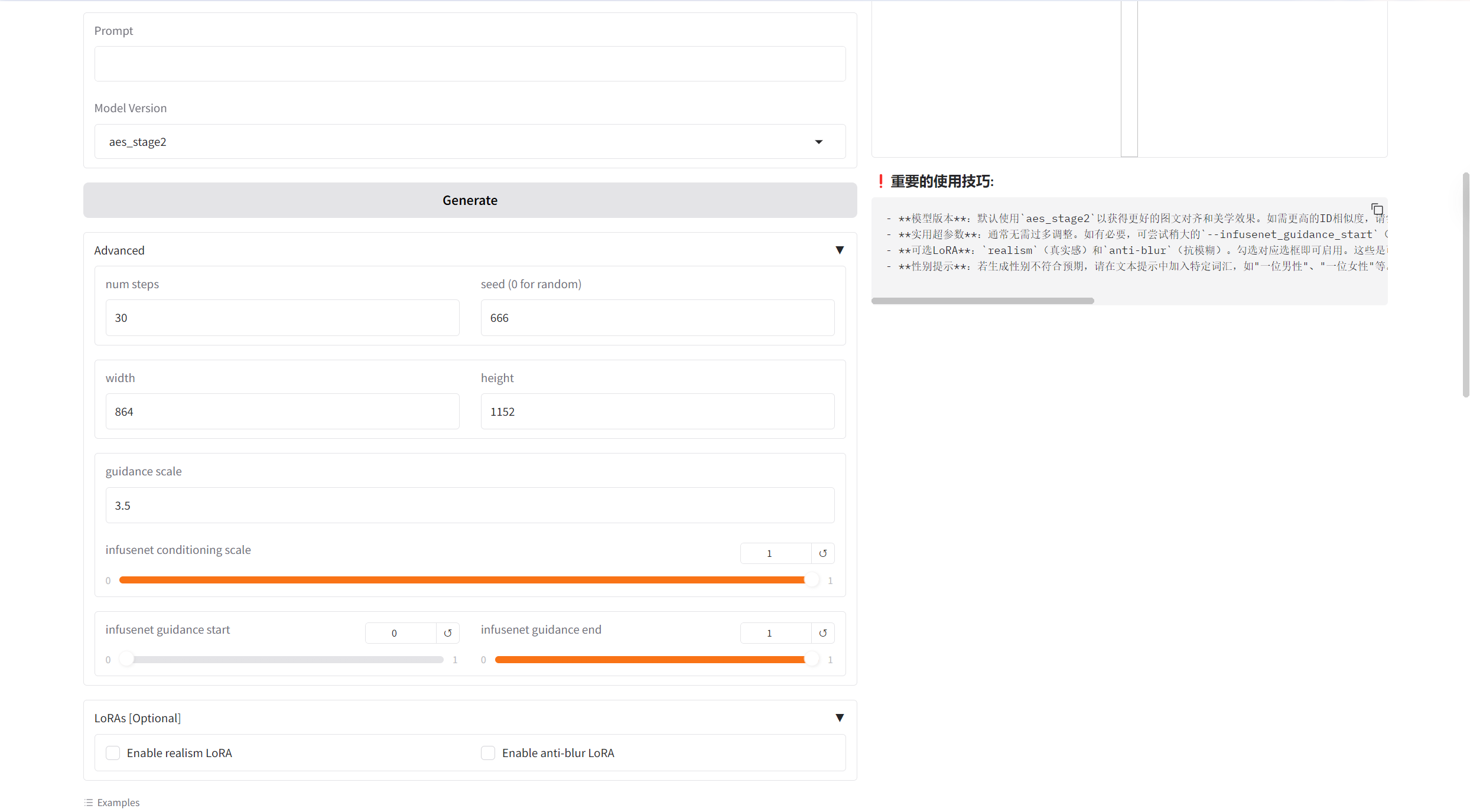Viewport: 1470px width, 812px height.
Task: Click the guidance scale input field
Action: point(470,506)
